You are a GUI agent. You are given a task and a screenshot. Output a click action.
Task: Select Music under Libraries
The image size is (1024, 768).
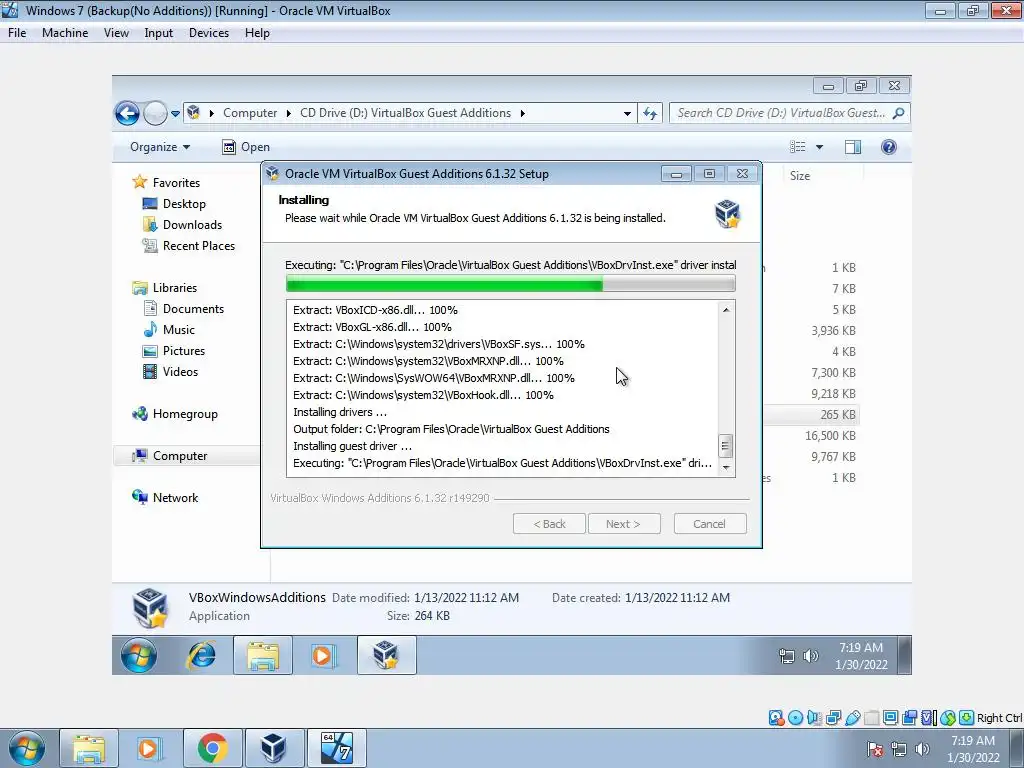point(169,329)
